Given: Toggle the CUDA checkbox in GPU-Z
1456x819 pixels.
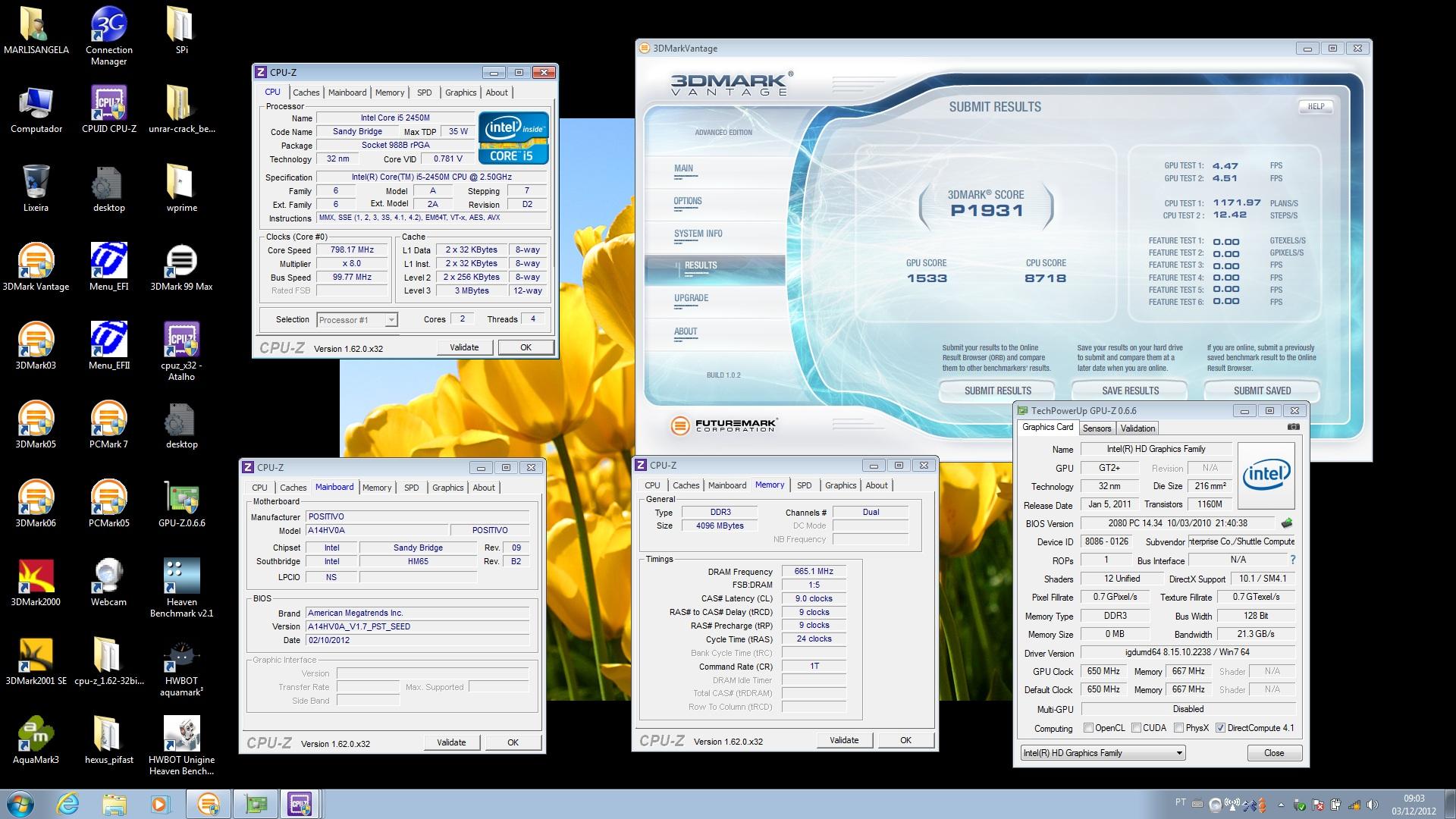Looking at the screenshot, I should [x=1136, y=728].
